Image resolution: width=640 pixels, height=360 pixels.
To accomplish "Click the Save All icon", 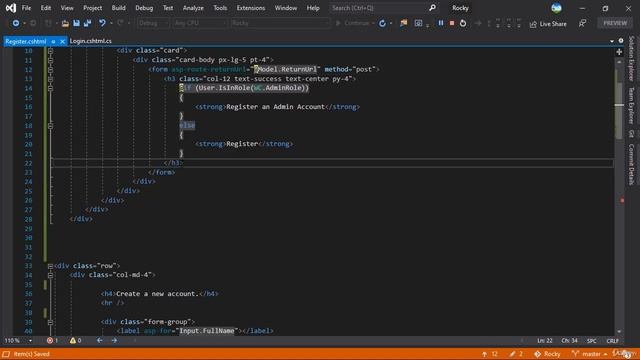I will tap(87, 23).
